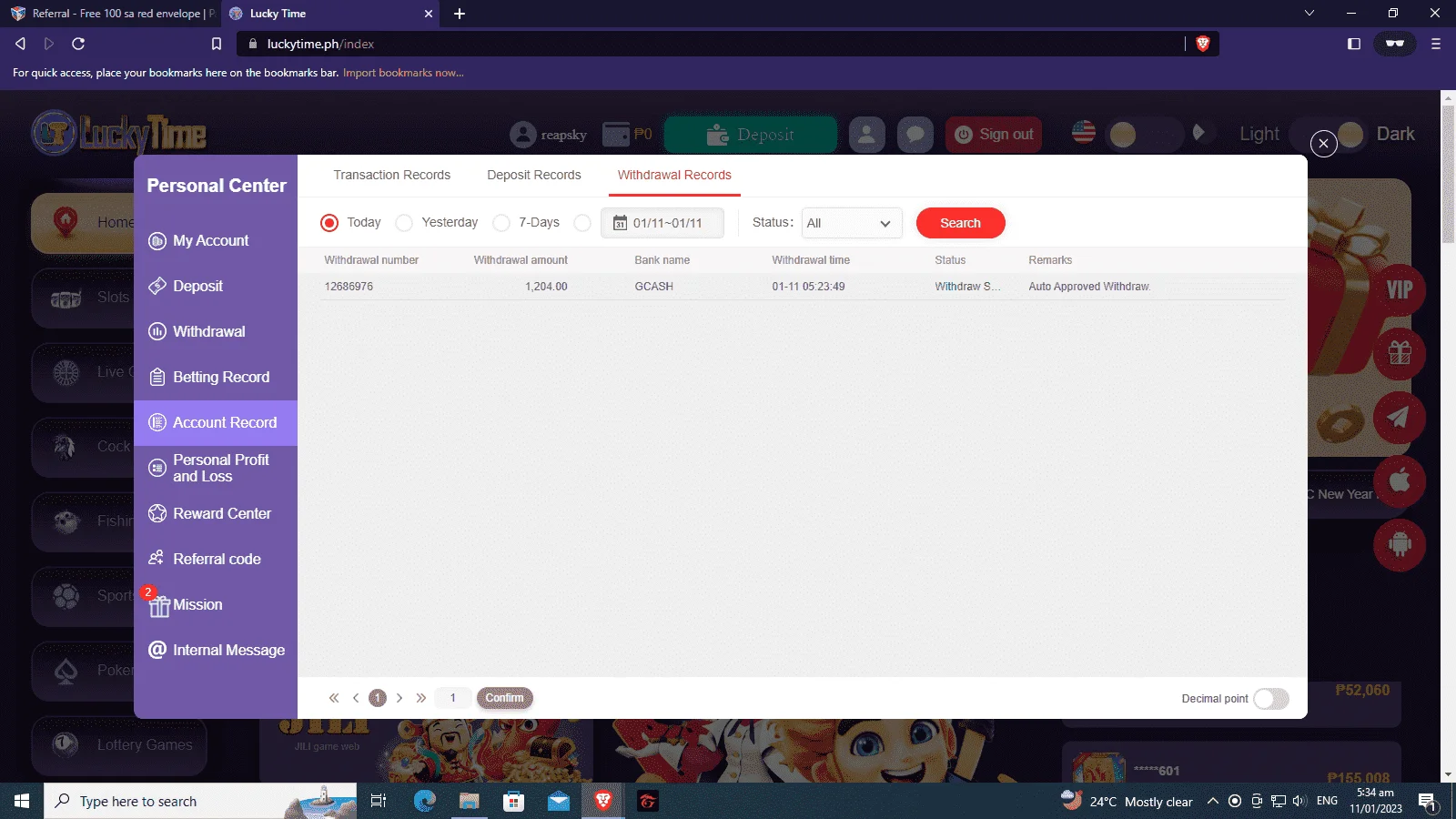Open the chat message icon in header
Image resolution: width=1456 pixels, height=819 pixels.
pos(915,135)
